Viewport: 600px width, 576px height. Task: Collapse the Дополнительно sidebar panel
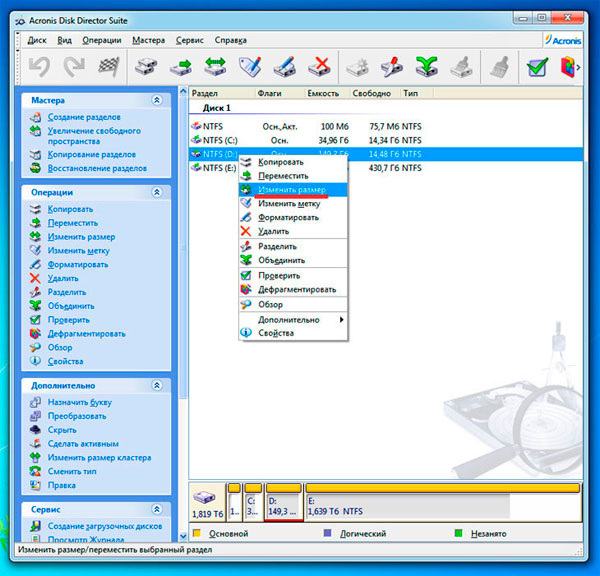coord(156,384)
